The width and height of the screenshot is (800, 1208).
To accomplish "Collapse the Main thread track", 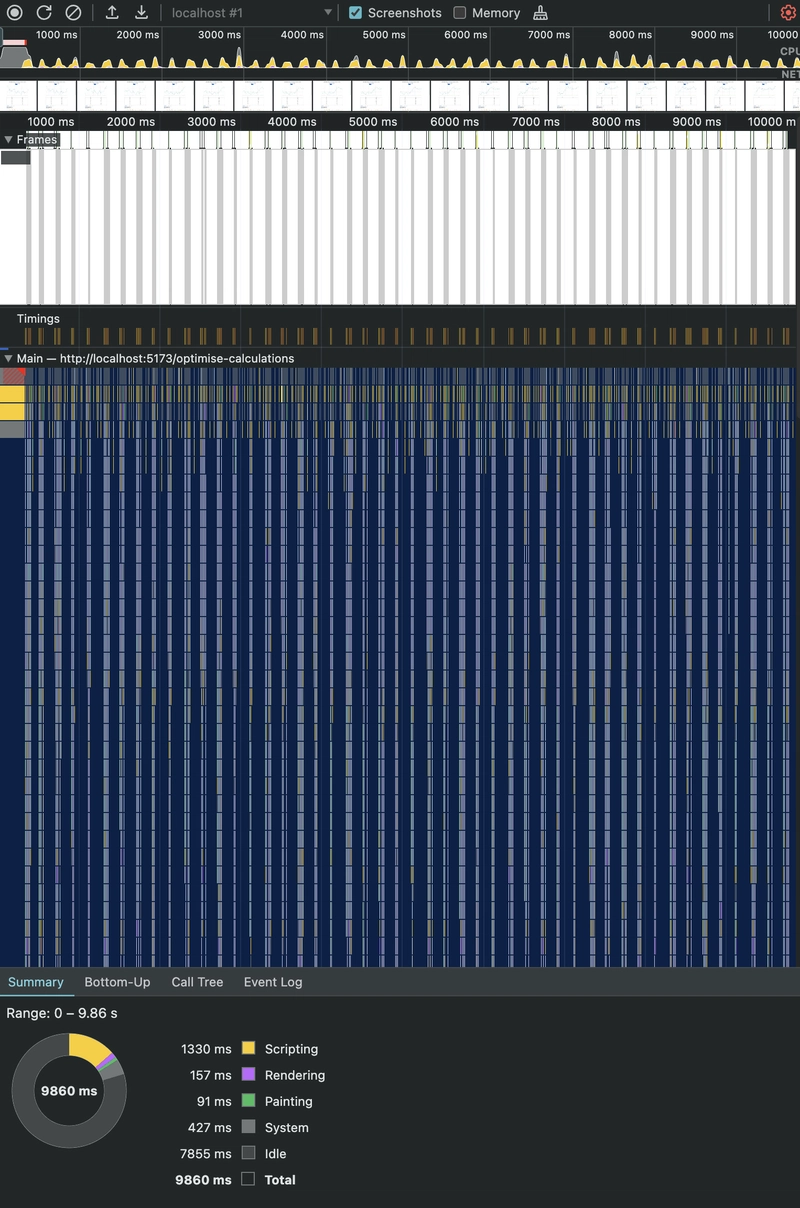I will click(x=8, y=358).
